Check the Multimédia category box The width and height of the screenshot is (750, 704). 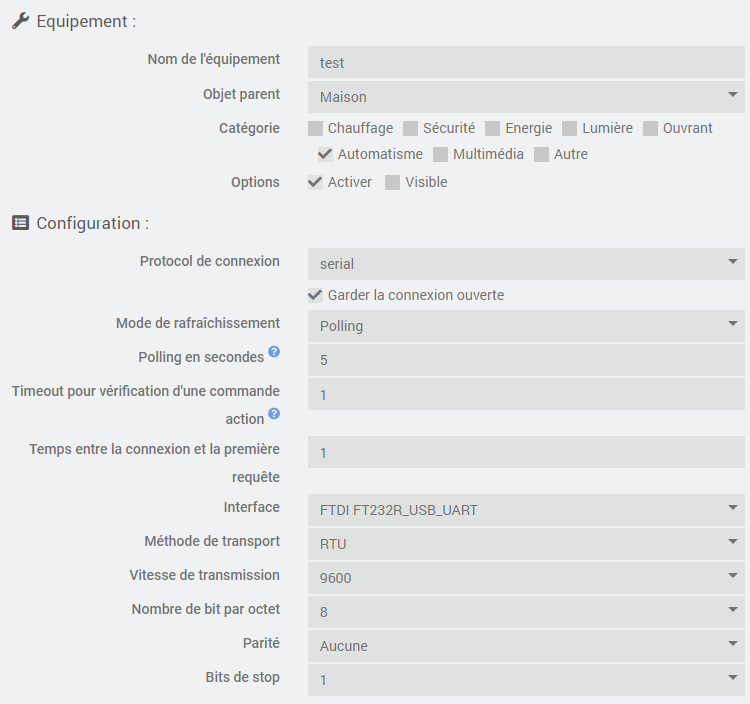[x=441, y=154]
